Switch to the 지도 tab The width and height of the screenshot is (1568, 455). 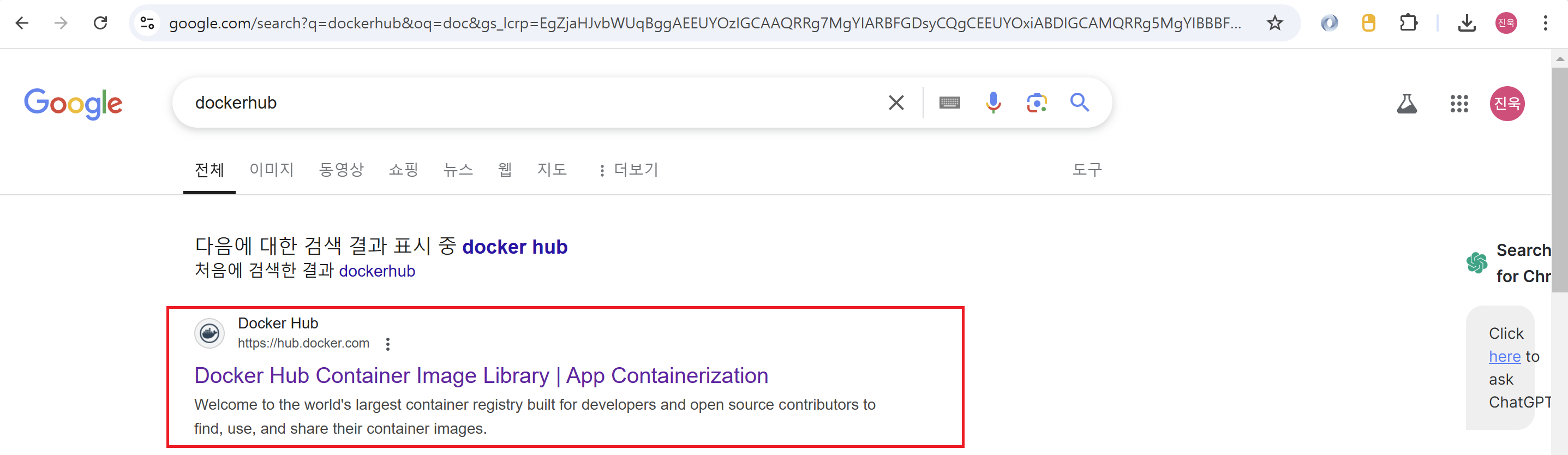552,170
